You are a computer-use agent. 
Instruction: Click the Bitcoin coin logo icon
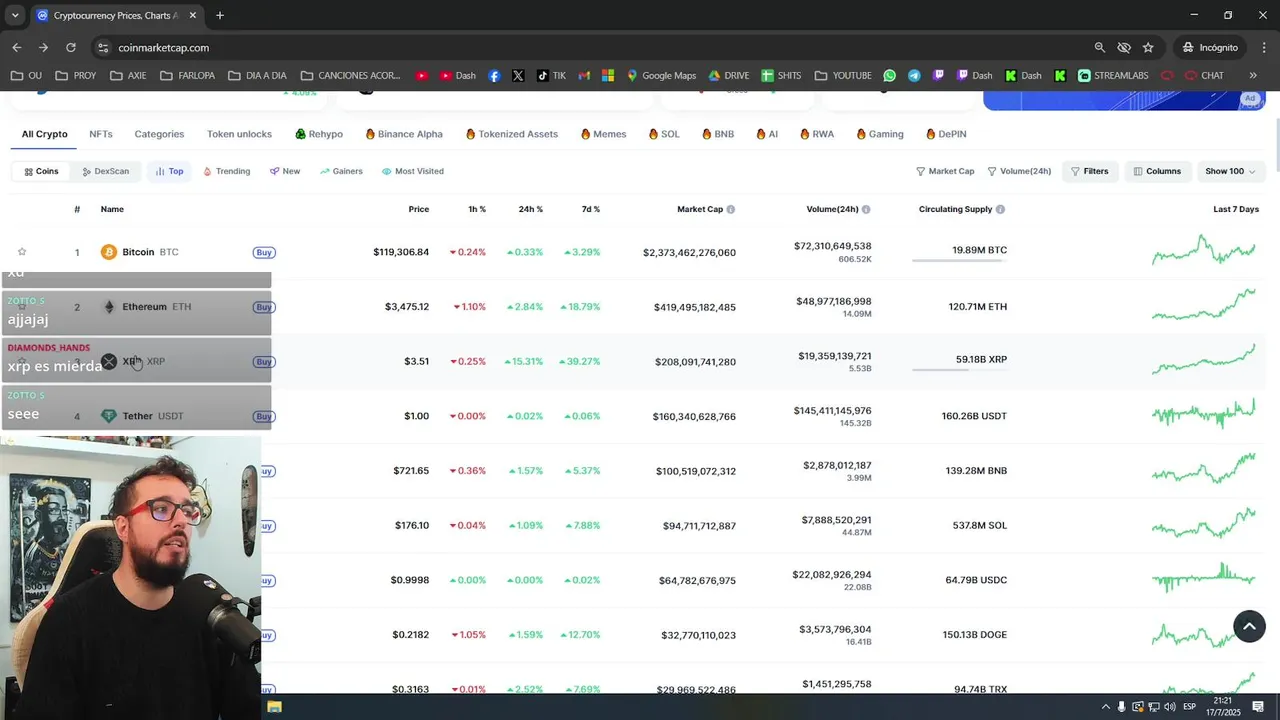109,252
